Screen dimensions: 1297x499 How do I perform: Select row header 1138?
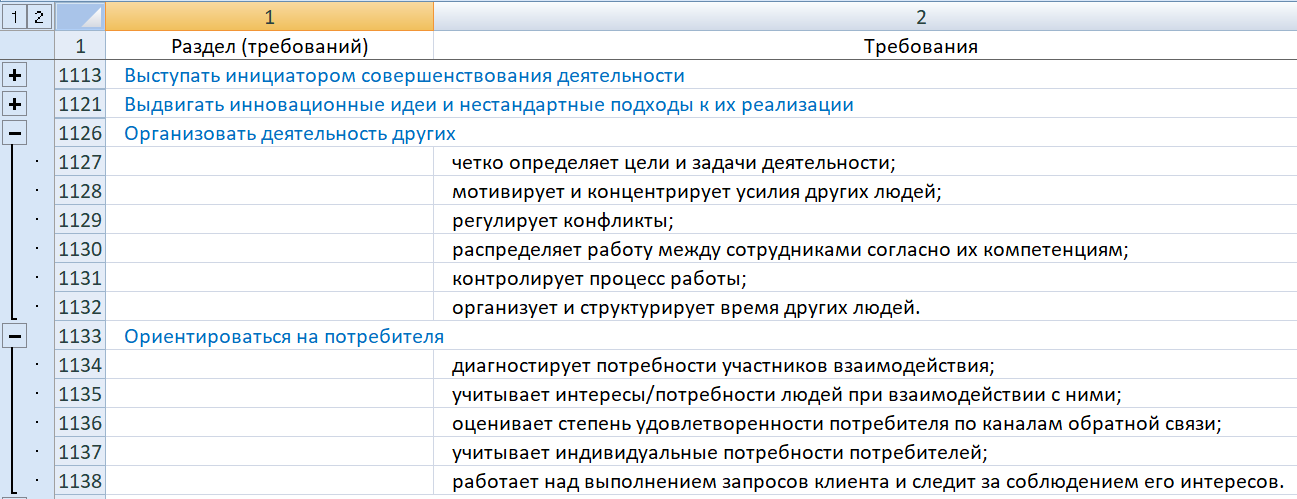pos(81,482)
